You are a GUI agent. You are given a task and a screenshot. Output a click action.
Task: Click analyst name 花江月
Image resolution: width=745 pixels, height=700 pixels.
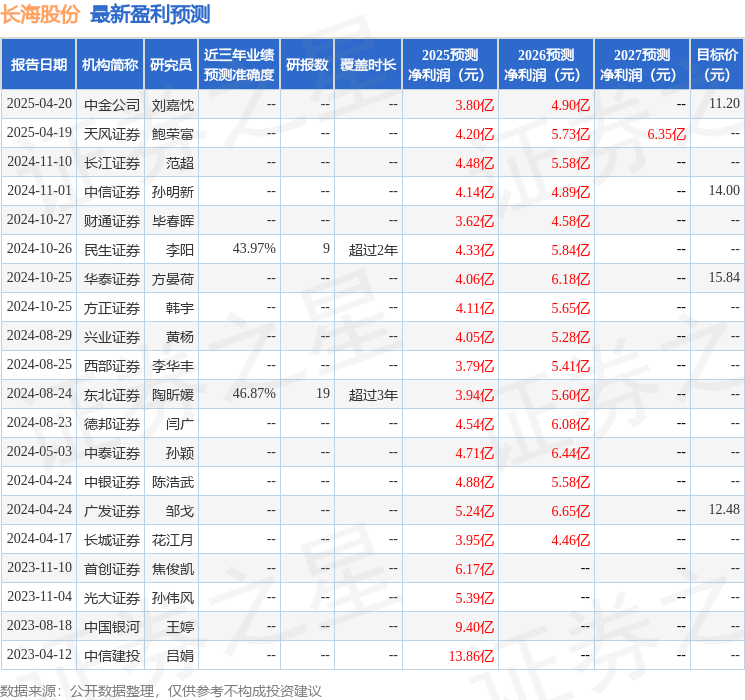172,540
